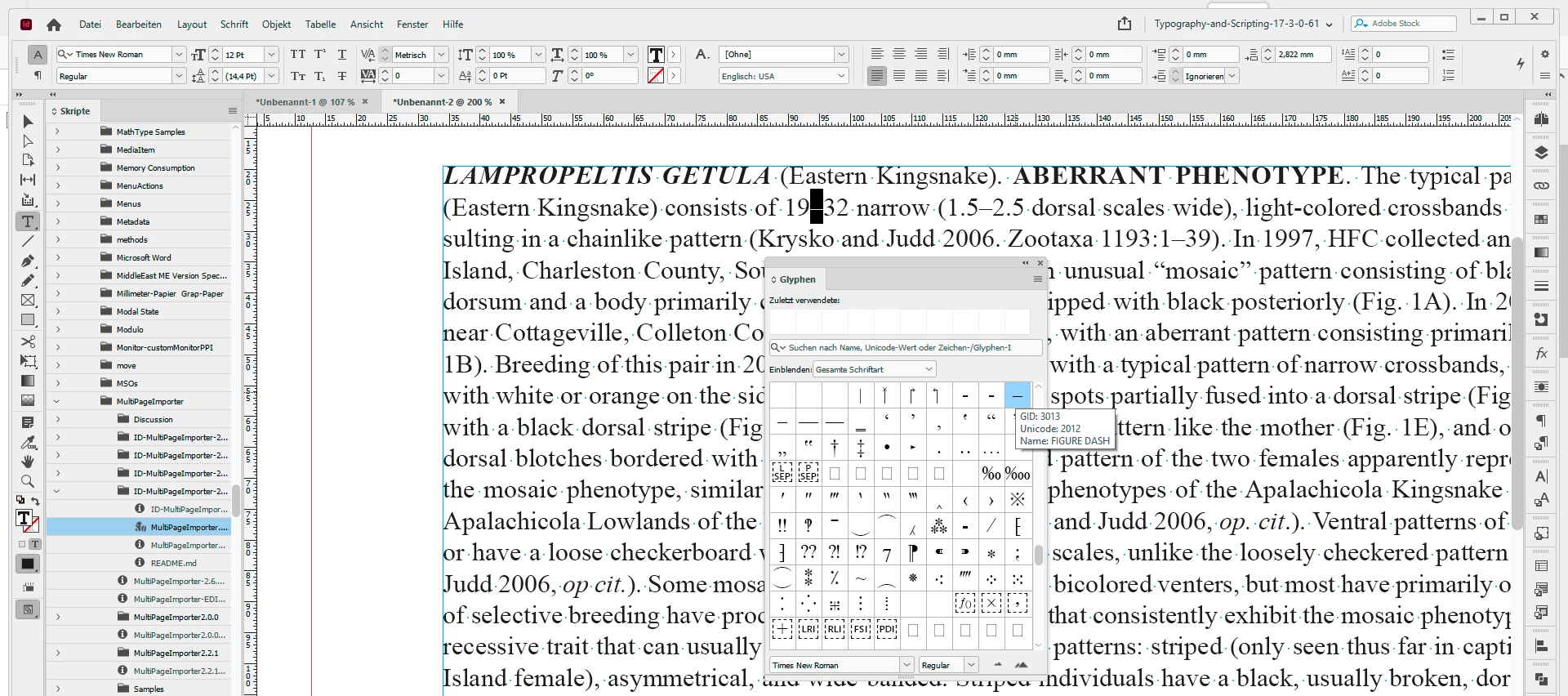Select the Zoom tool

[x=28, y=481]
